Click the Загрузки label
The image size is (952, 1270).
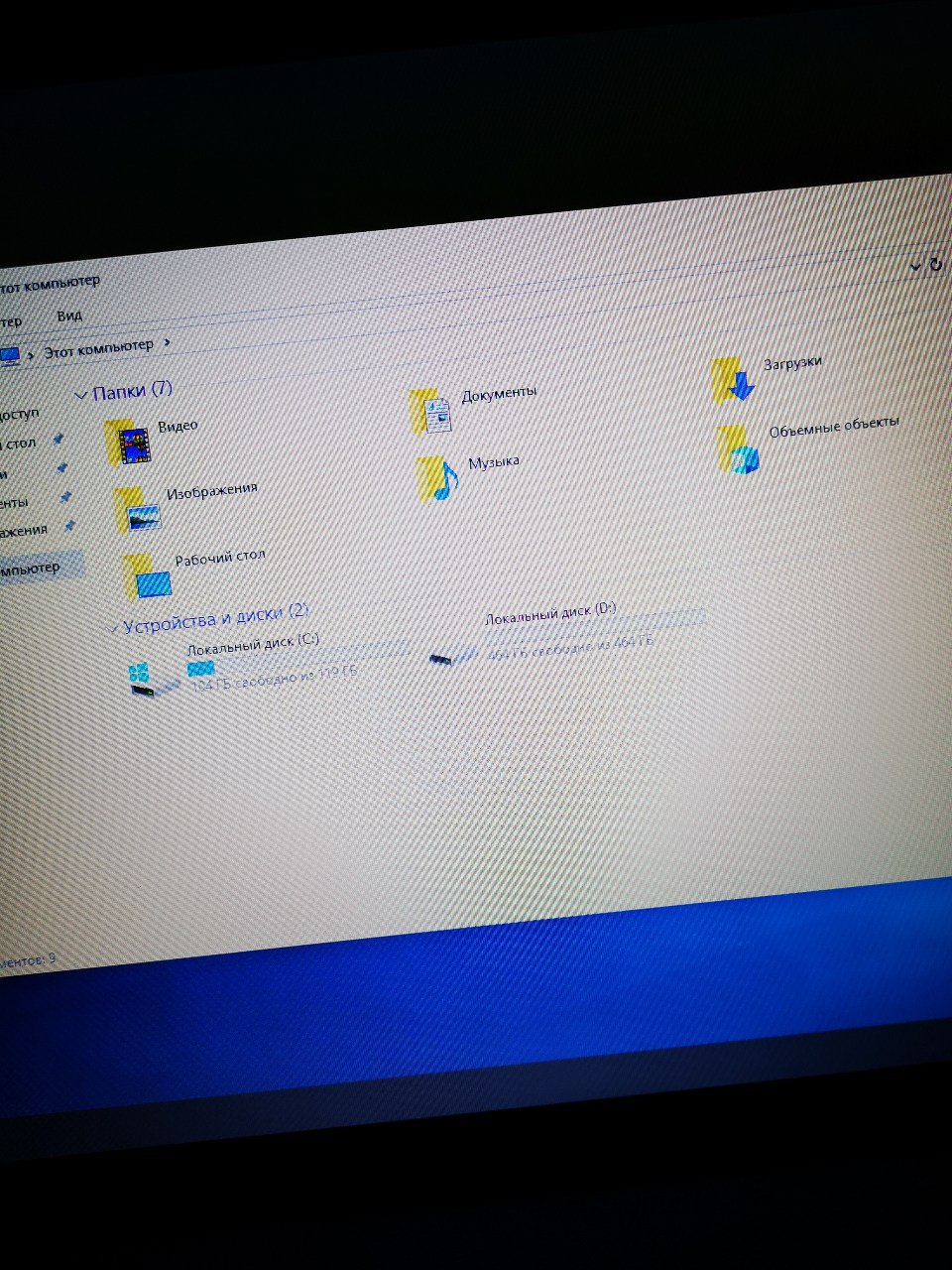pyautogui.click(x=792, y=363)
